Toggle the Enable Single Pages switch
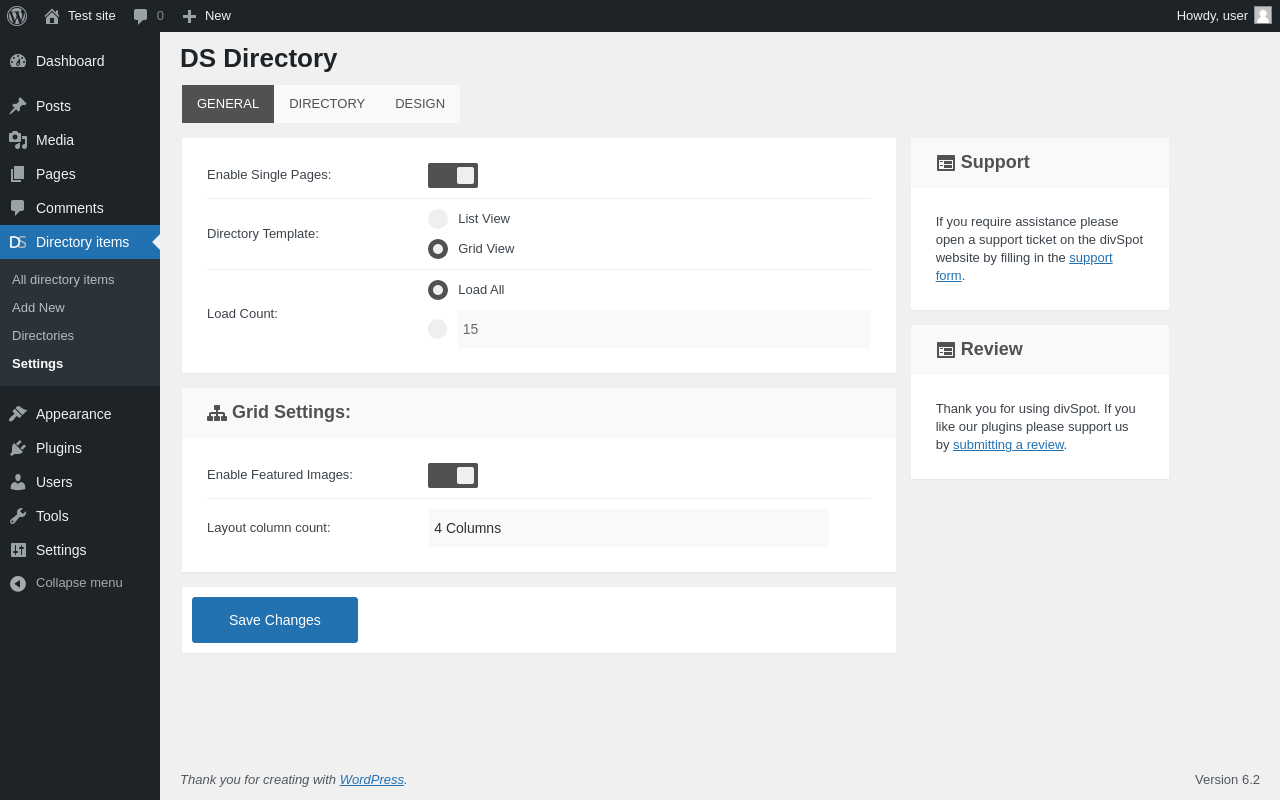 tap(453, 175)
